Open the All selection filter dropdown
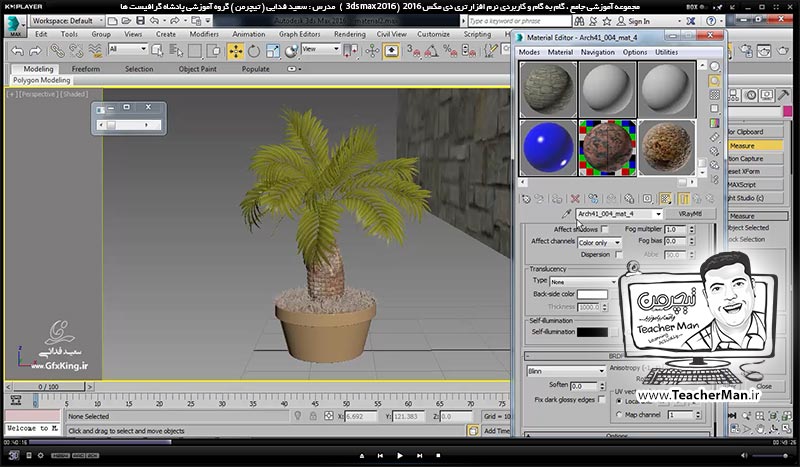Screen dimensions: 800x467 click(128, 49)
